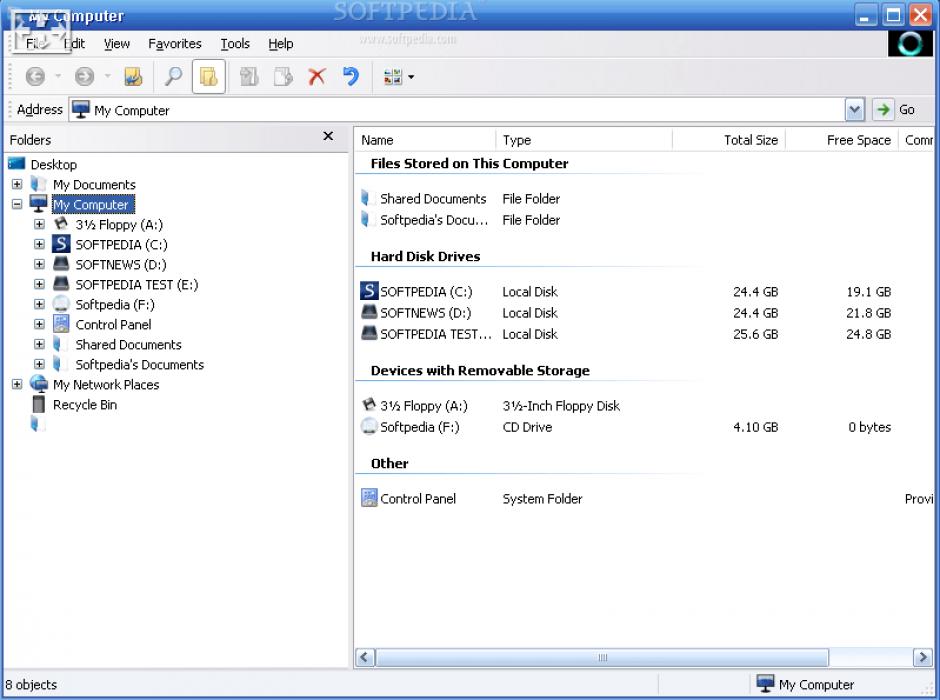Click the Move To toolbar icon
The width and height of the screenshot is (940, 700).
click(x=249, y=76)
